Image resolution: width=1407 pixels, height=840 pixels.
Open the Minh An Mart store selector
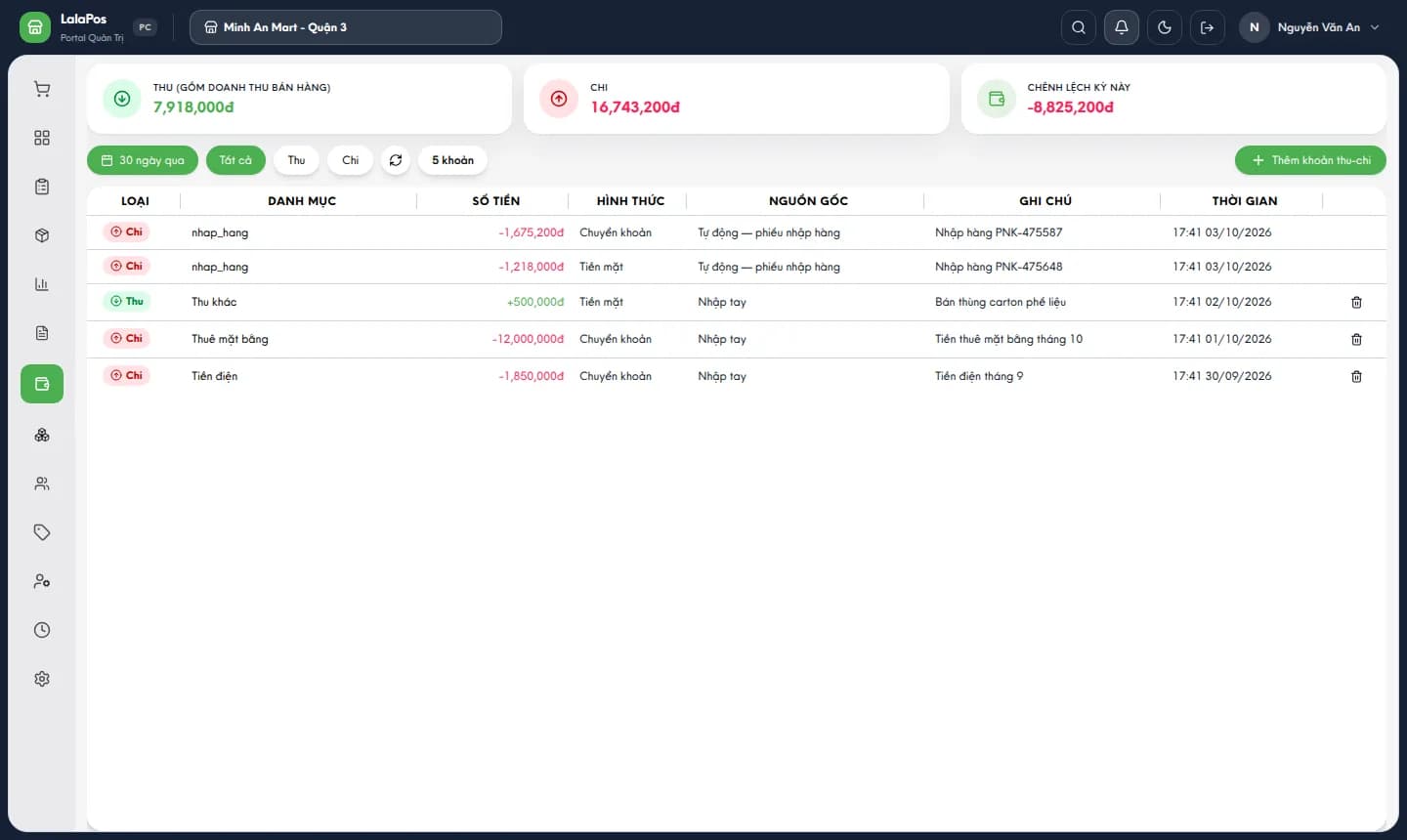(x=346, y=27)
